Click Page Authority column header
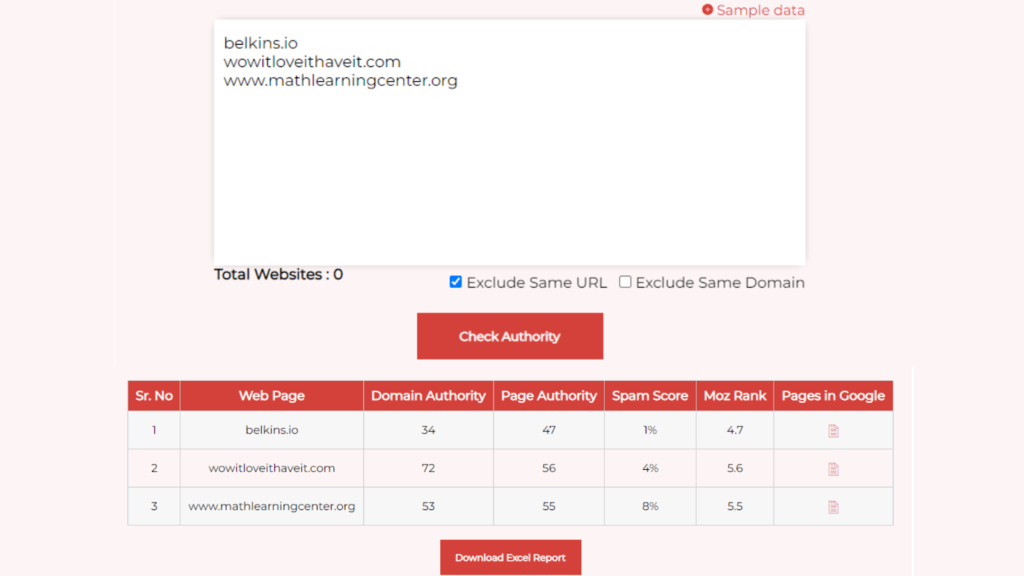This screenshot has height=576, width=1024. [549, 396]
